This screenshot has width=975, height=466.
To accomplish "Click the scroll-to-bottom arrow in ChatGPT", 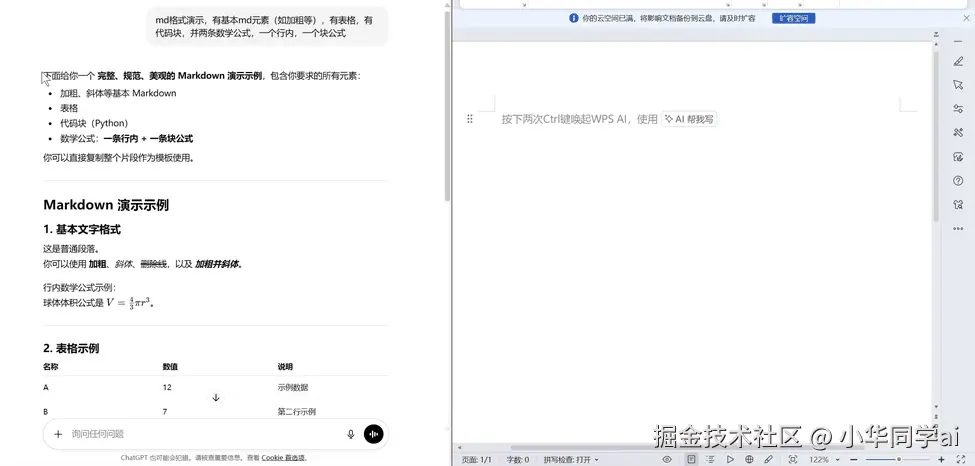I will point(216,398).
